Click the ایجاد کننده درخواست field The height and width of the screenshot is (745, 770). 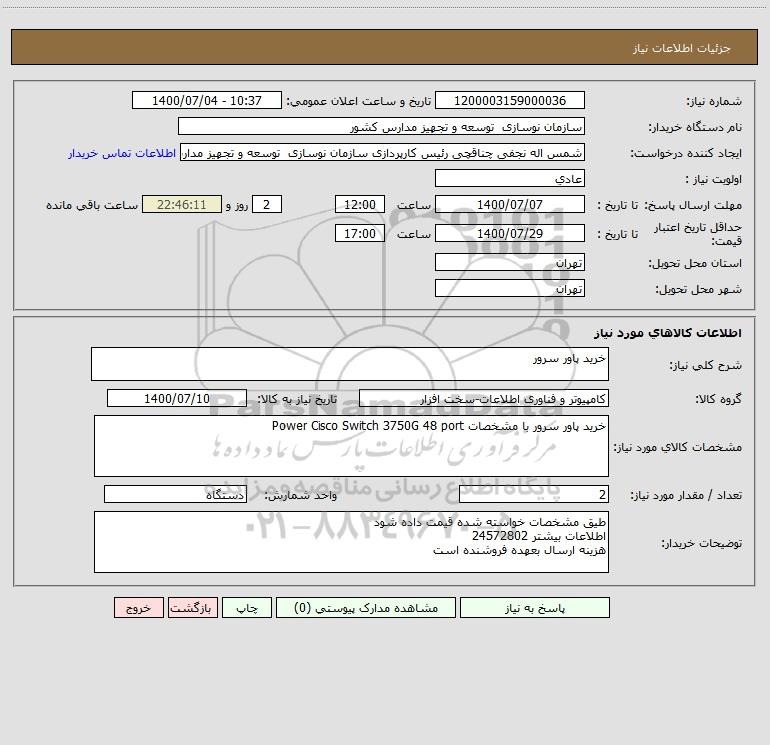383,152
